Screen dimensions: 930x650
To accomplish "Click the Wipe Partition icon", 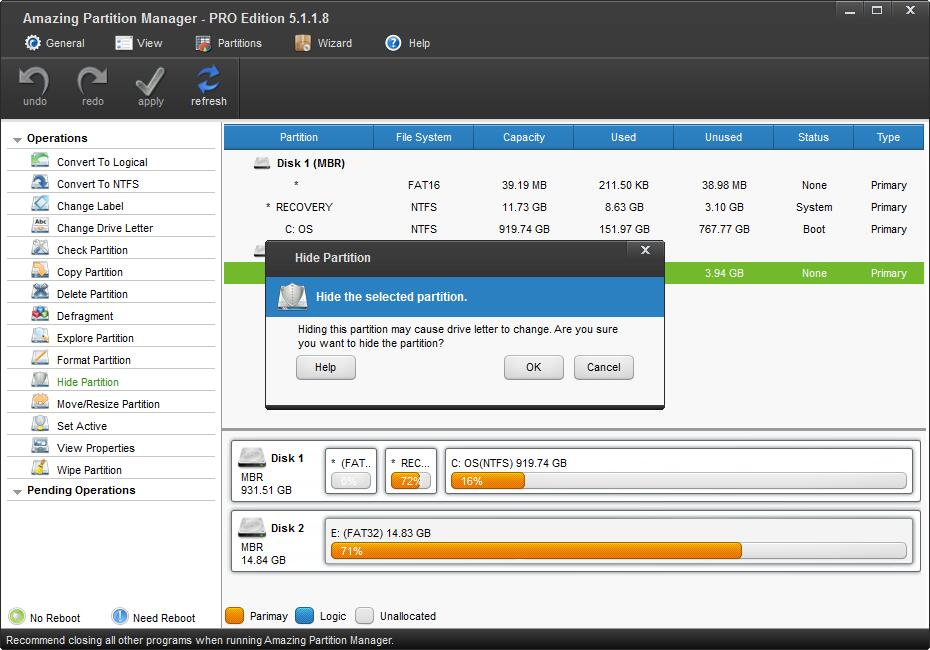I will 40,468.
